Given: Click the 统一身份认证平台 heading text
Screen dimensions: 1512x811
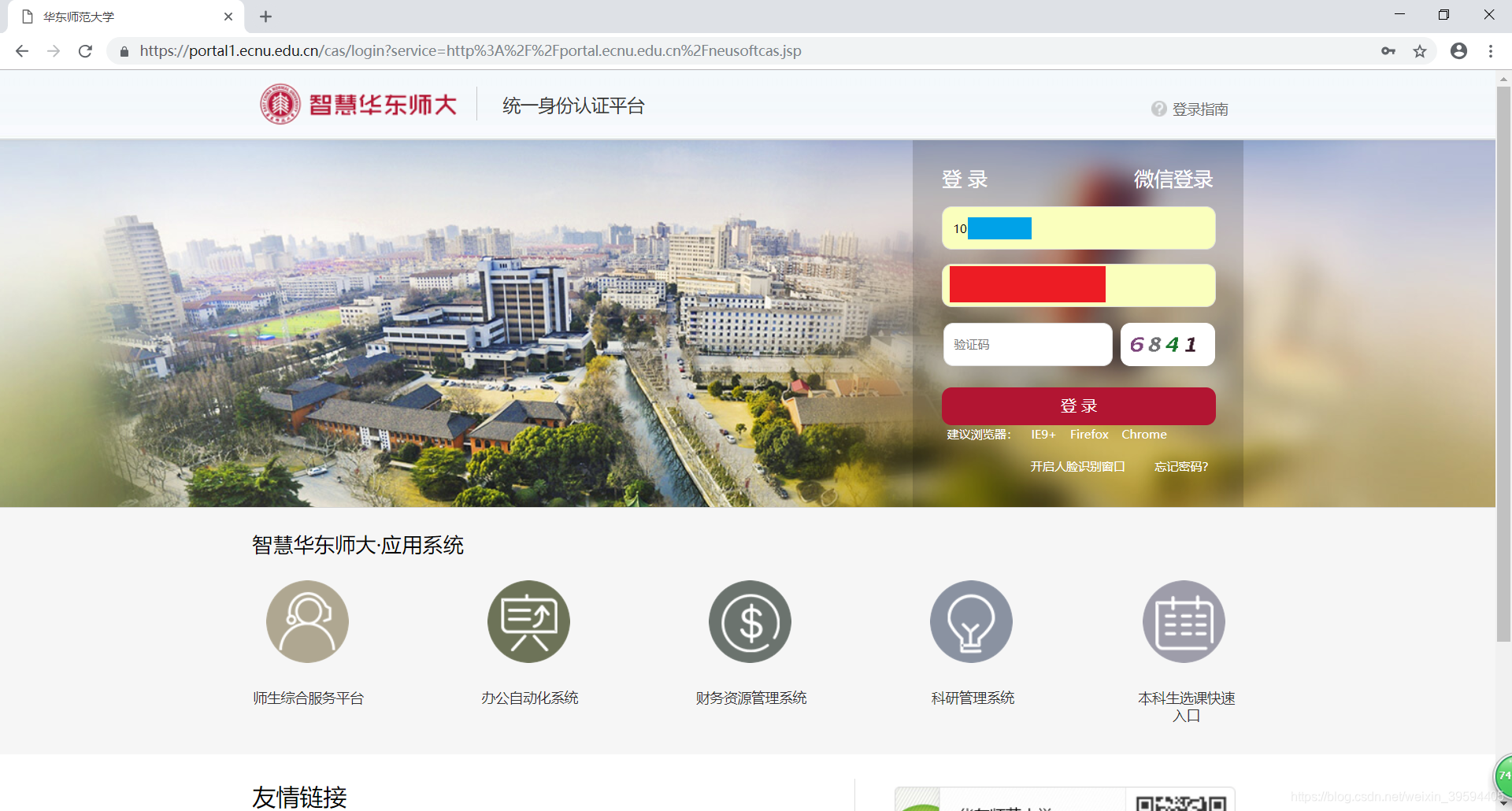Looking at the screenshot, I should click(x=573, y=106).
